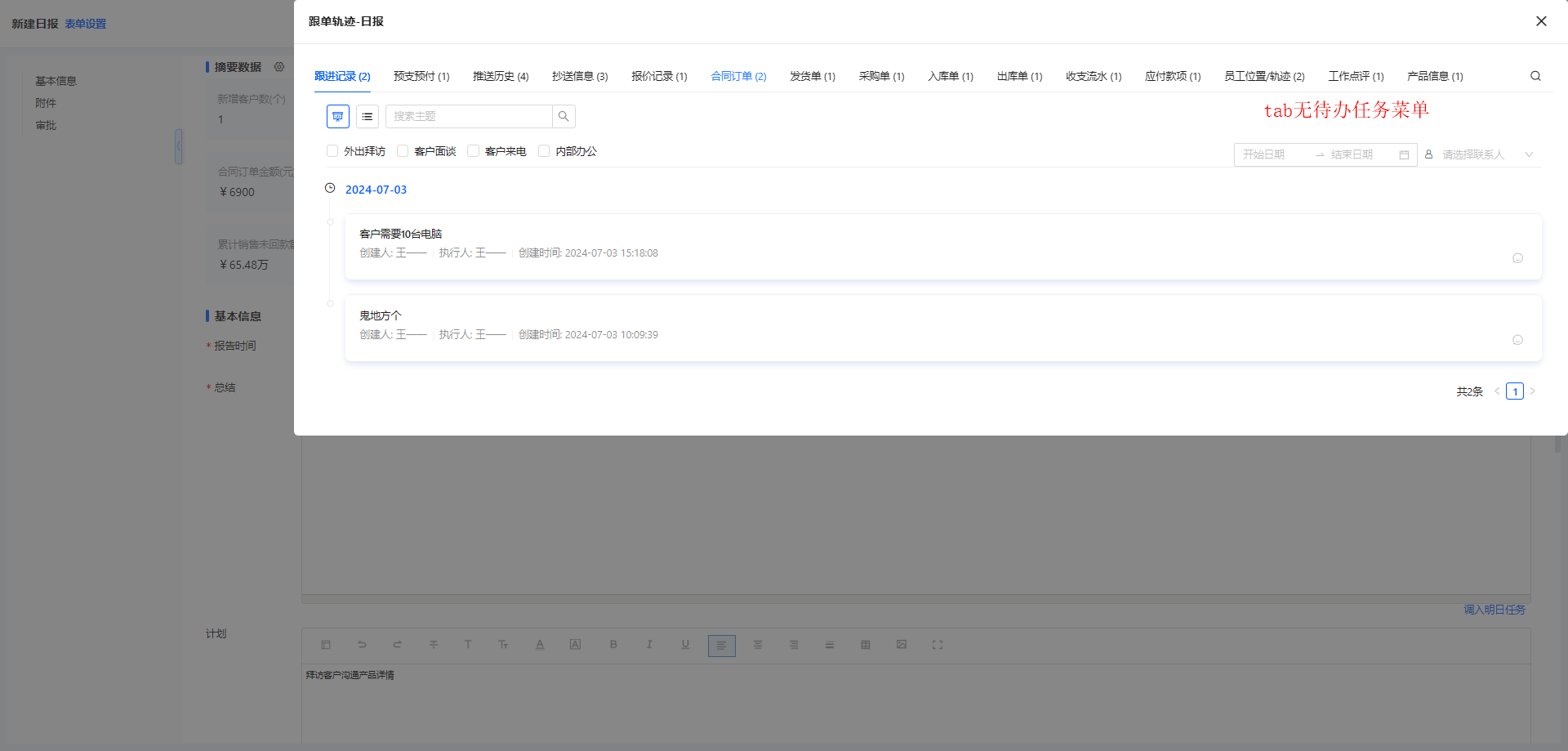Image resolution: width=1568 pixels, height=751 pixels.
Task: Switch to 抄送信息 (3) tab
Action: click(580, 77)
